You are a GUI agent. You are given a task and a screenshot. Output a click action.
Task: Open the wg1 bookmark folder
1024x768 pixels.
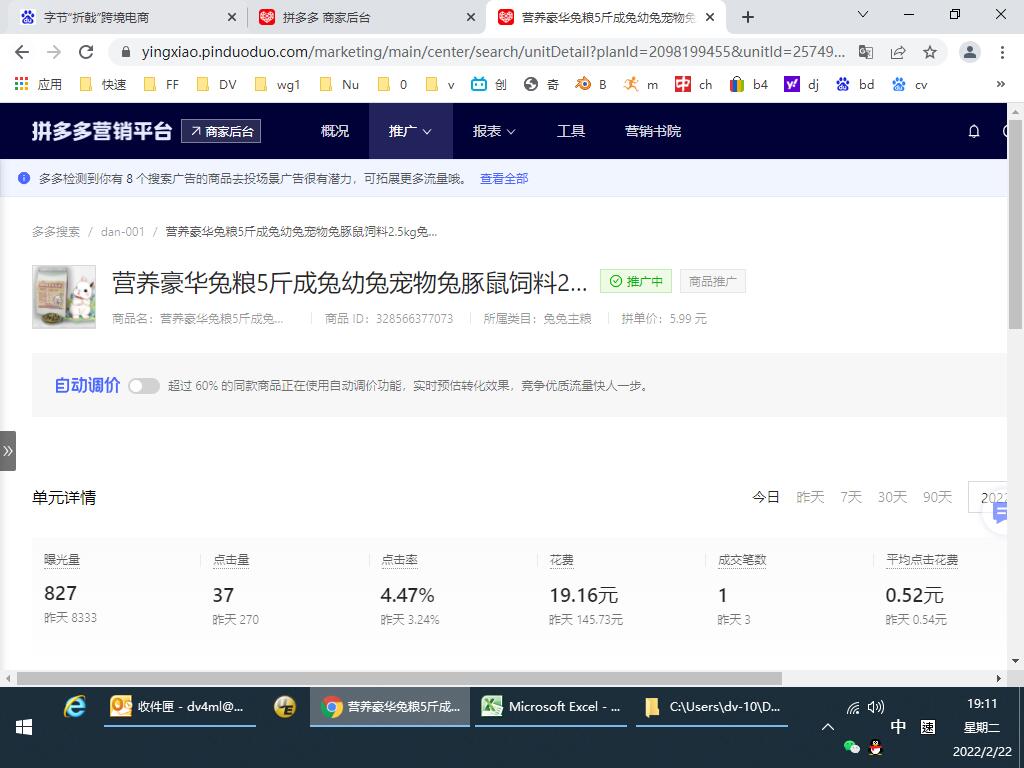pos(278,84)
